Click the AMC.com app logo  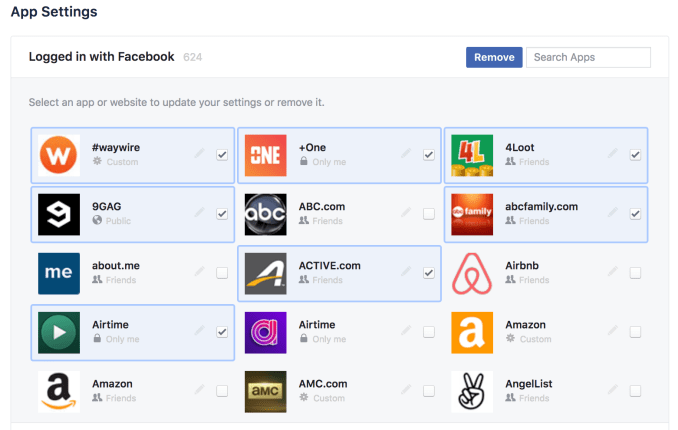(x=265, y=391)
